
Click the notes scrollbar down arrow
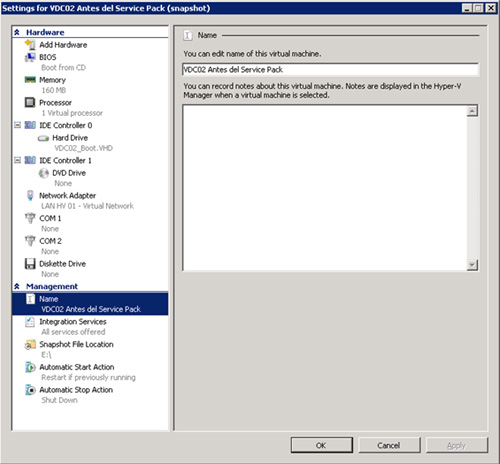tap(472, 265)
